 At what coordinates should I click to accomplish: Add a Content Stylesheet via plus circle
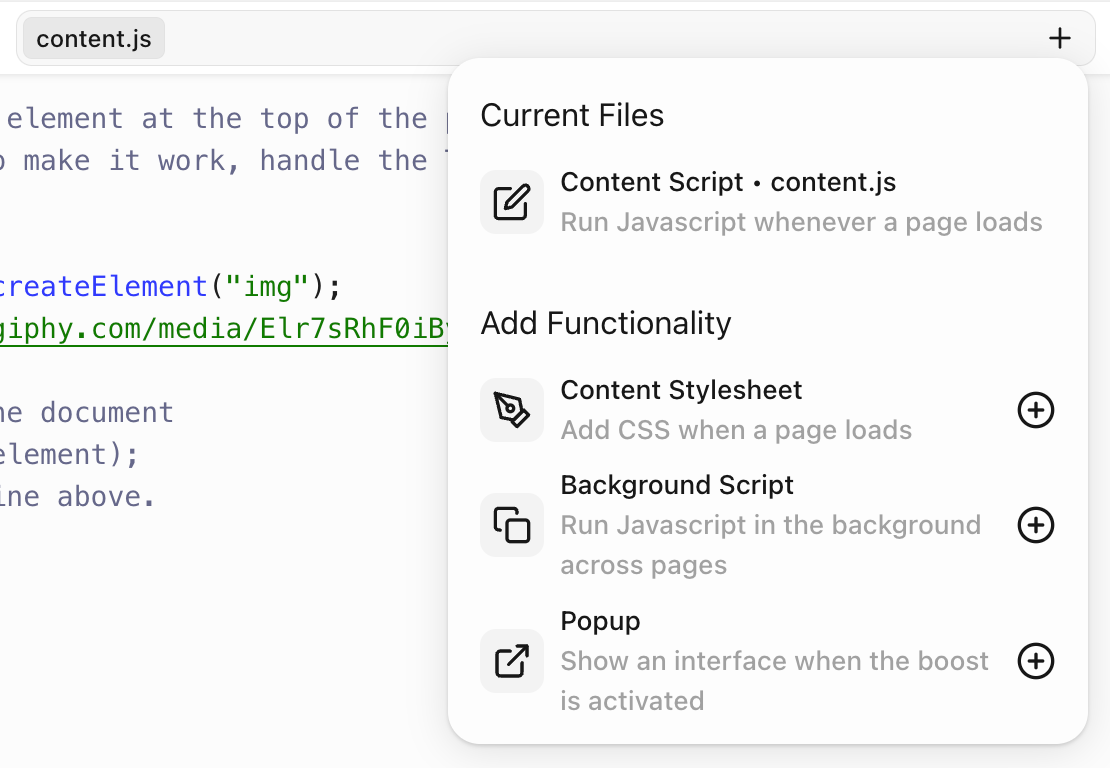point(1036,410)
